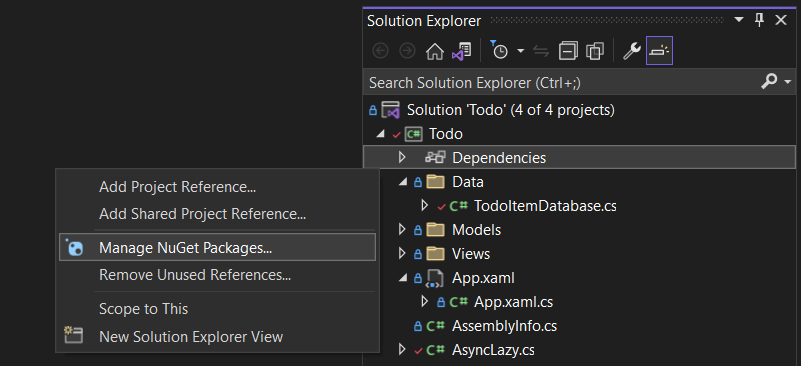Switch between solutions and folder views icon
The height and width of the screenshot is (366, 801).
461,51
